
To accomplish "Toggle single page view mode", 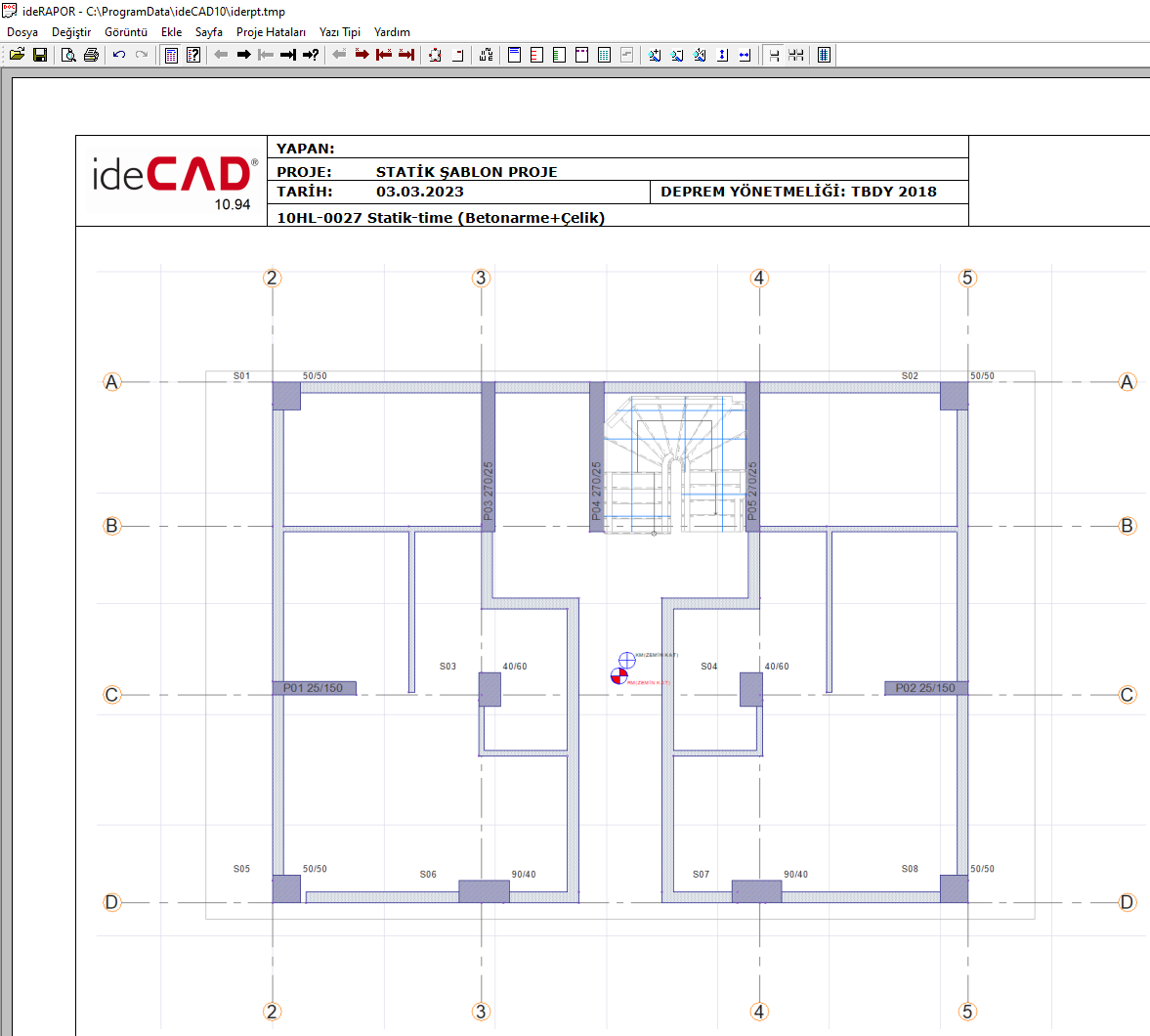I will tap(774, 55).
